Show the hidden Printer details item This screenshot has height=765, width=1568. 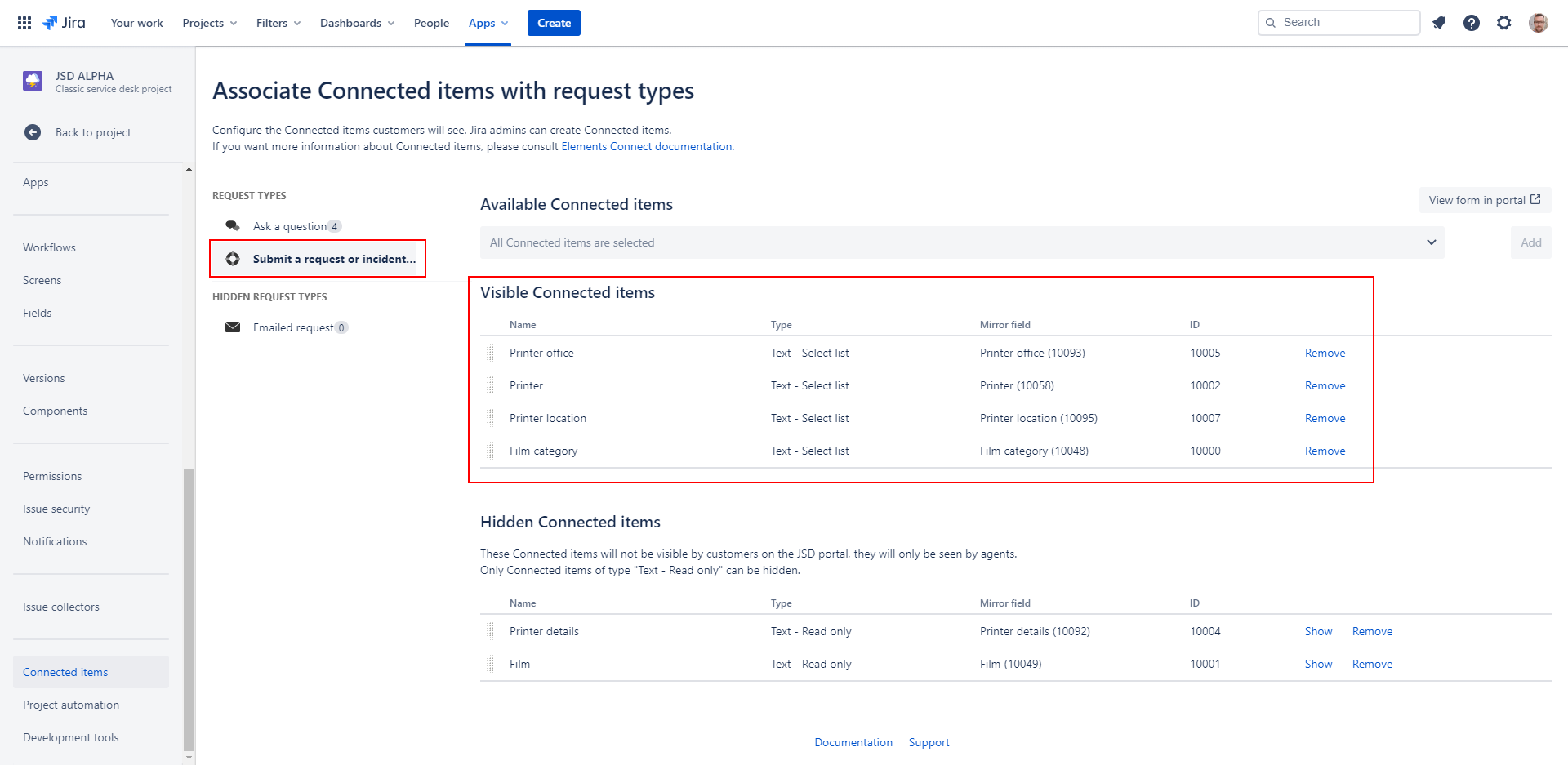point(1318,631)
